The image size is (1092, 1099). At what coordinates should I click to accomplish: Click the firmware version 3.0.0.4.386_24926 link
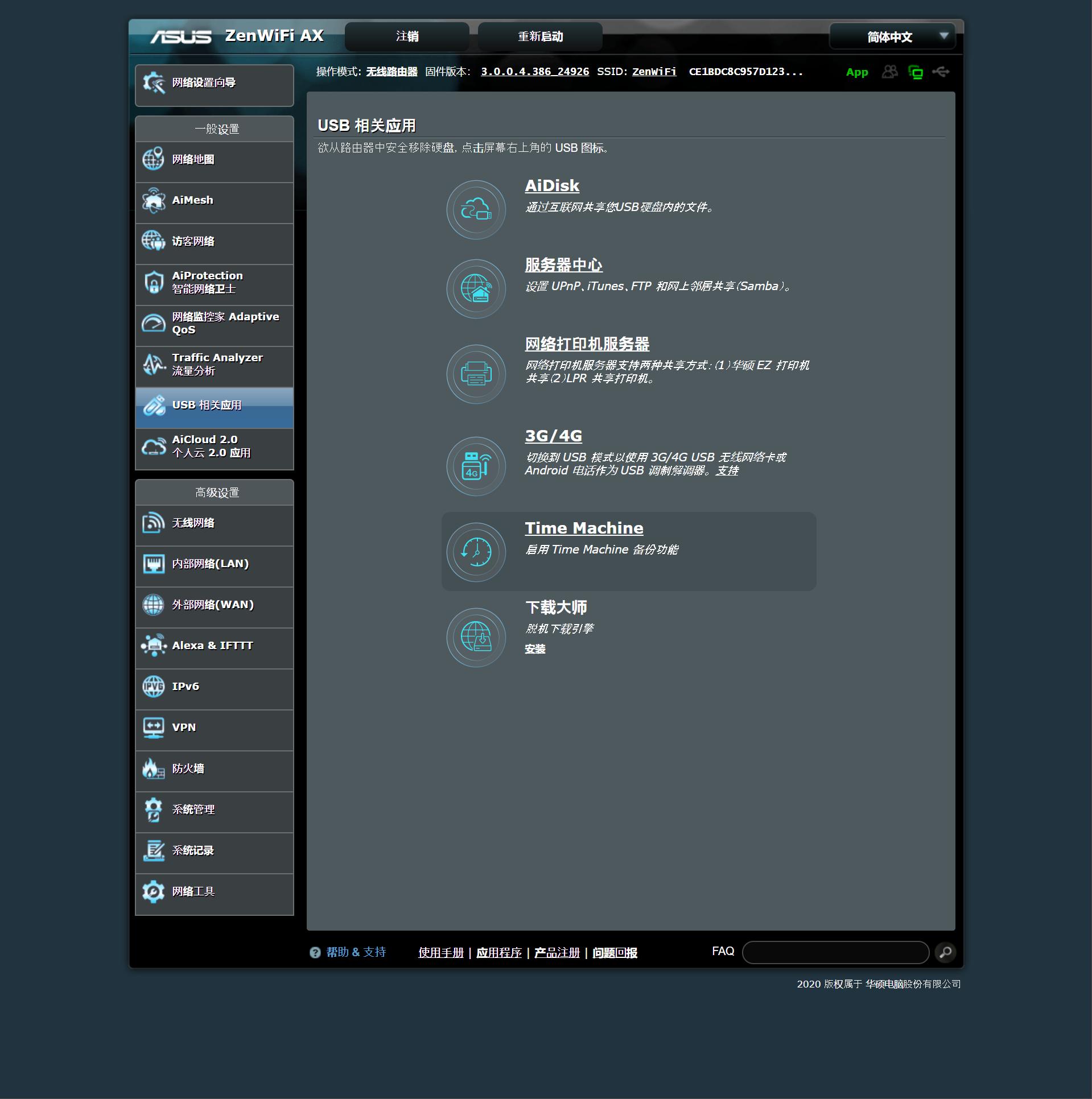534,72
